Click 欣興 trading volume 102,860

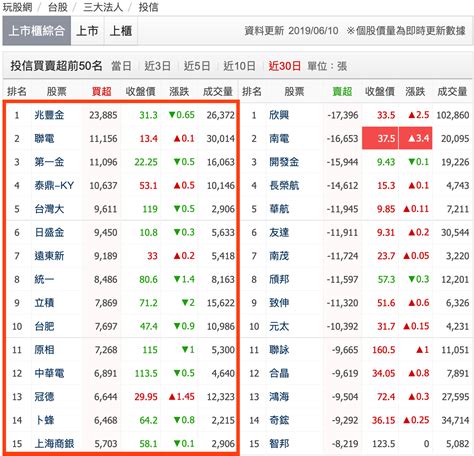453,115
